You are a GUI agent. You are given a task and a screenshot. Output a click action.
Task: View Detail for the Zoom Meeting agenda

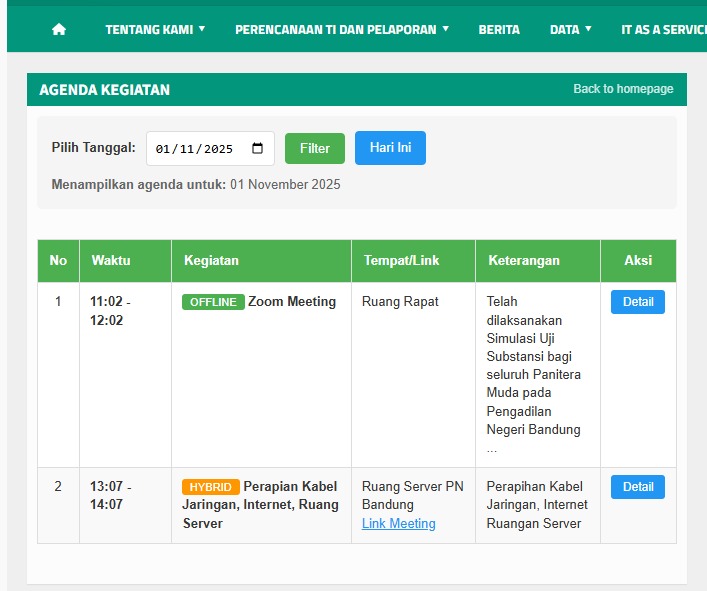(x=637, y=302)
